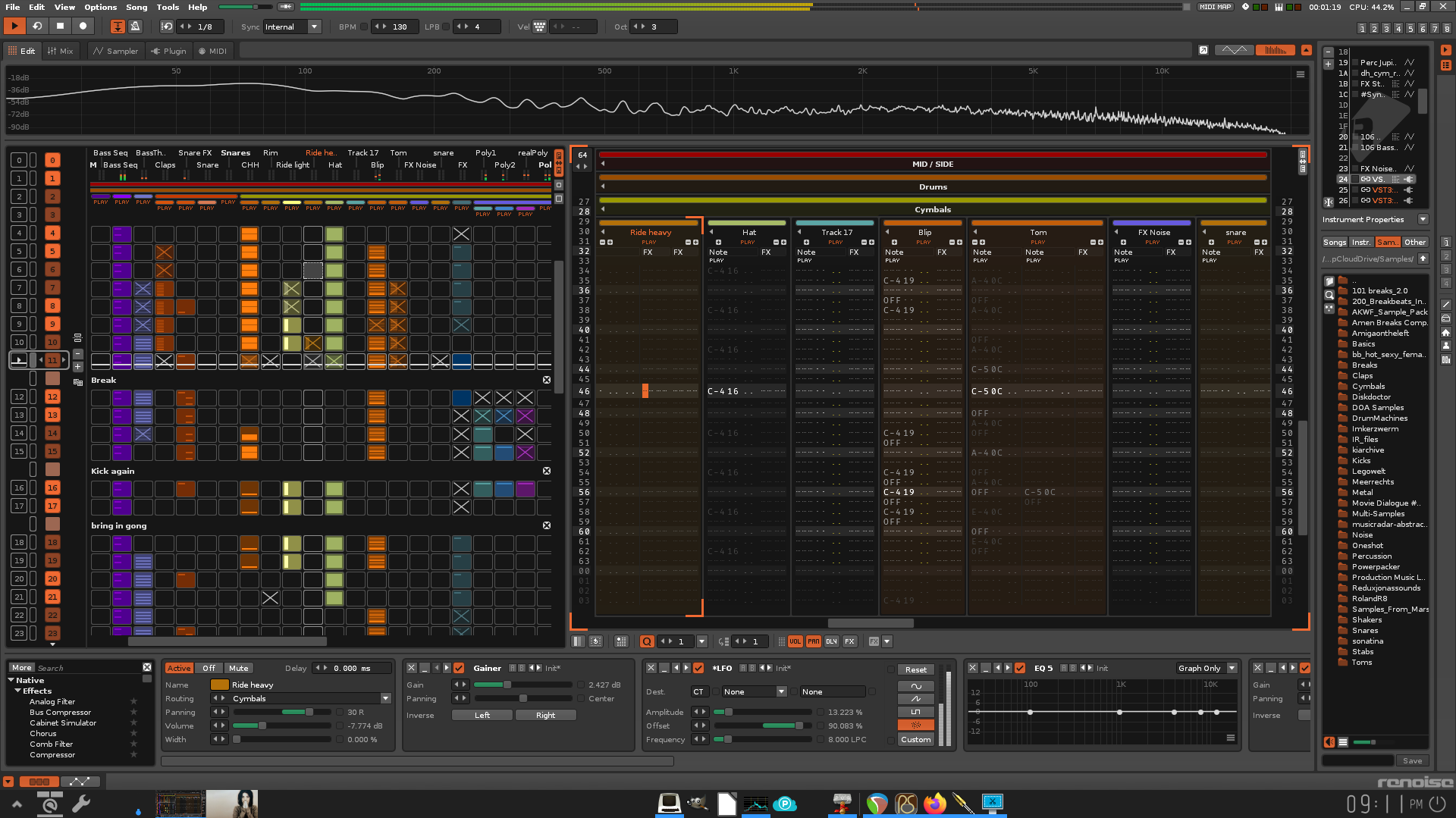Toggle sample preview speaker icon

(1329, 742)
